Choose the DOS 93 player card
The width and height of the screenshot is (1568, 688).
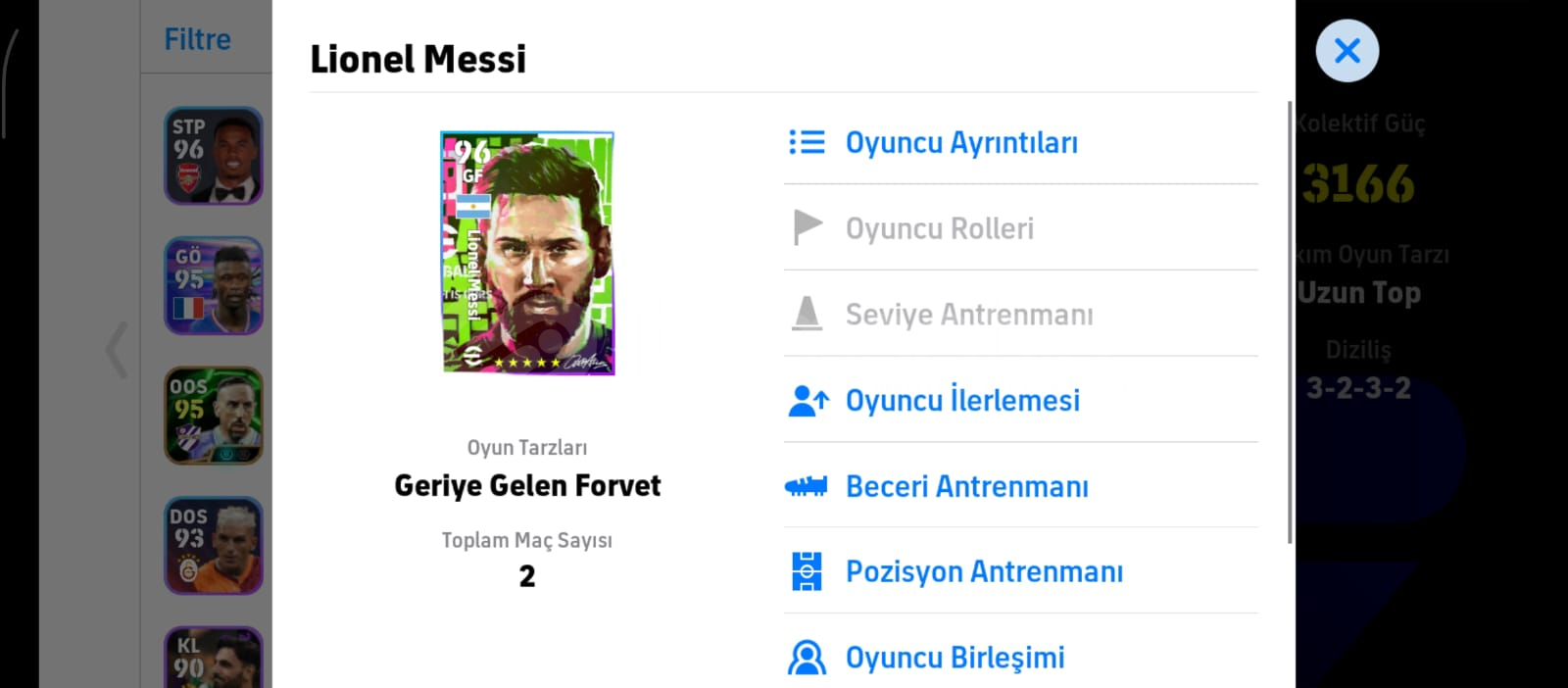[x=214, y=545]
